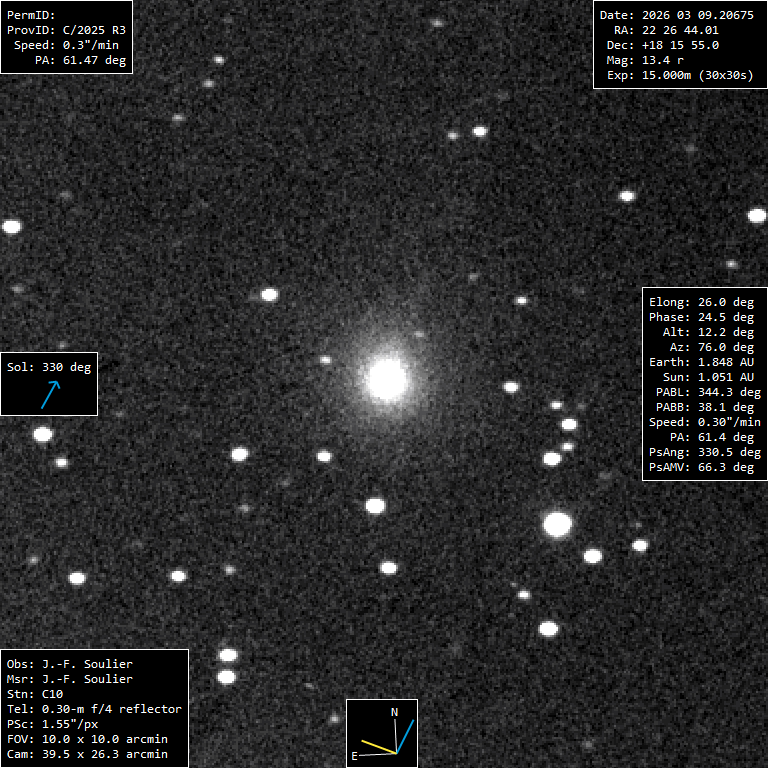Click the Obs: J.-F. Soulier line
The image size is (768, 768).
(x=69, y=663)
